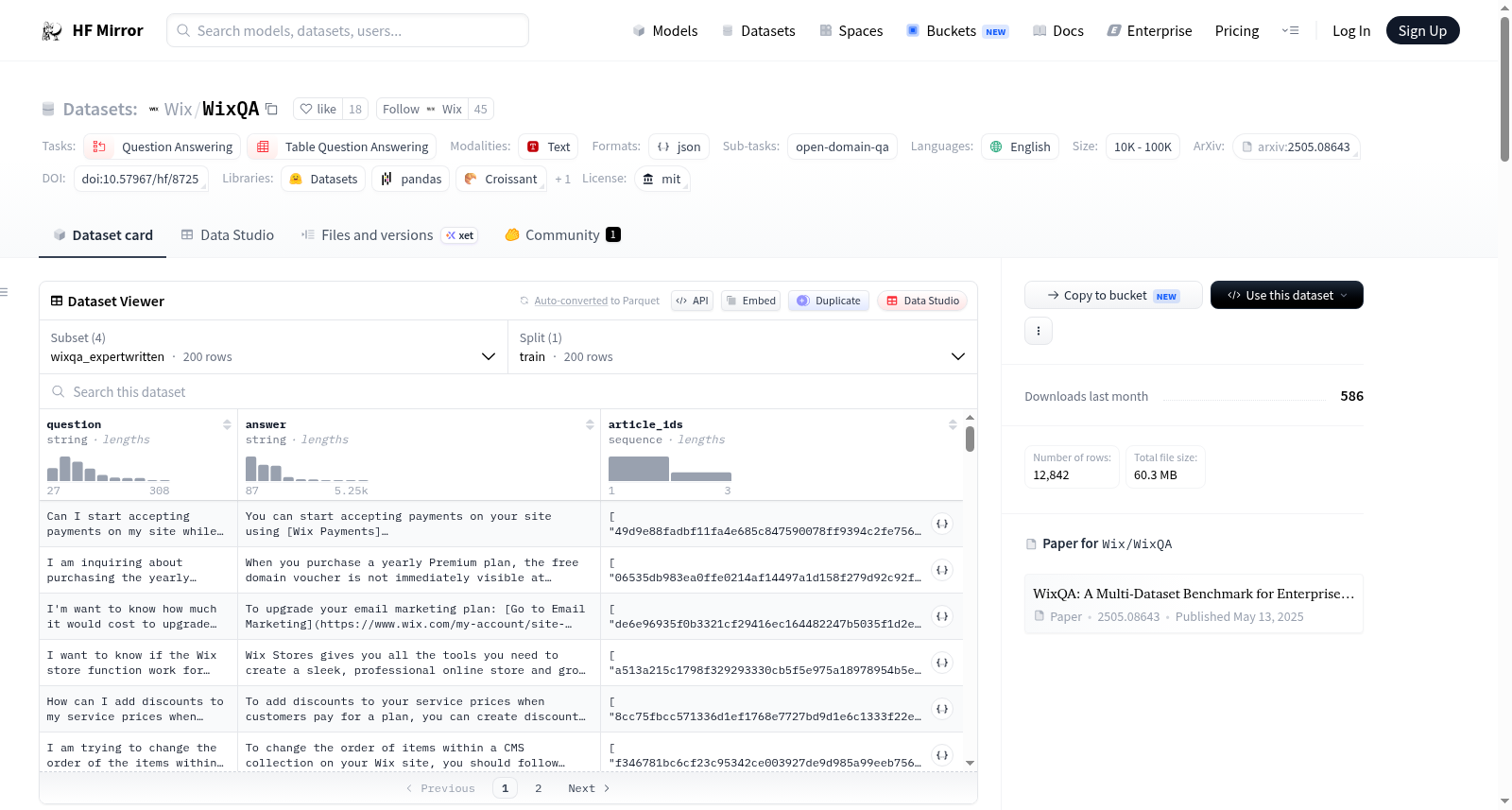The width and height of the screenshot is (1512, 810).
Task: Expand the JSON of the "a513a215c" row
Action: [x=942, y=663]
